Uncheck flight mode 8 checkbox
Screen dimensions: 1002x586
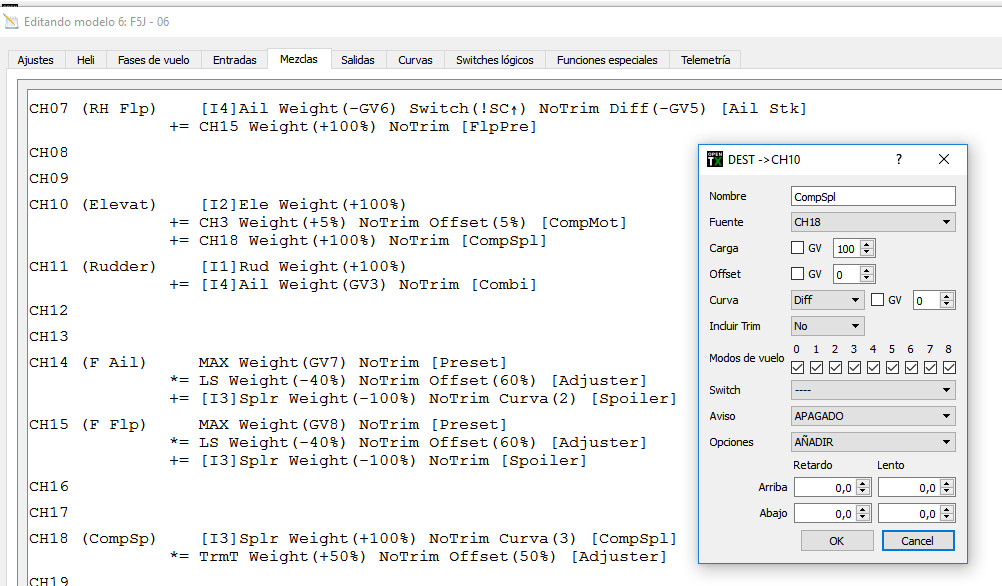(x=949, y=367)
